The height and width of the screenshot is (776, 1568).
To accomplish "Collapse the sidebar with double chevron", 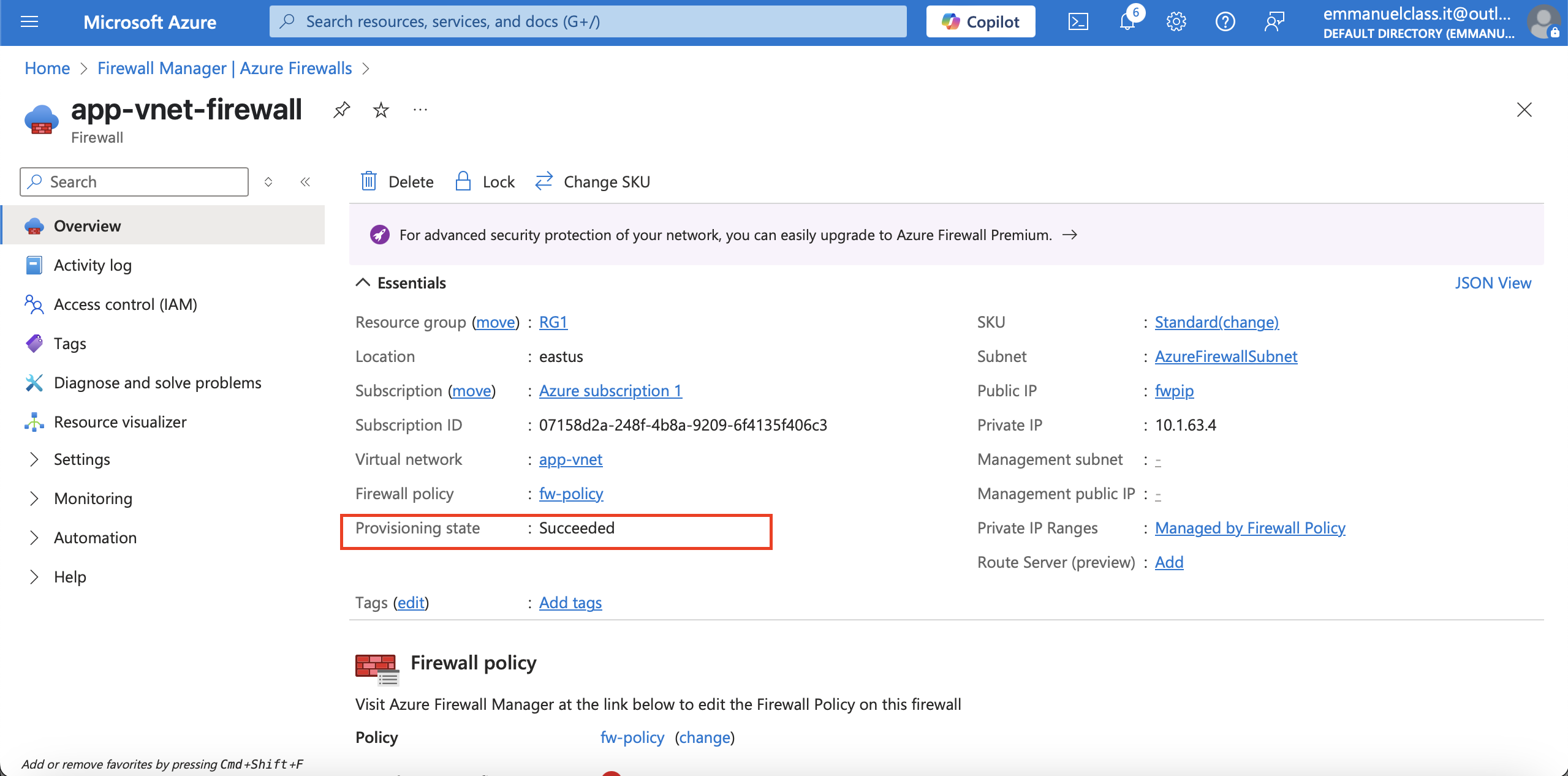I will pyautogui.click(x=305, y=182).
